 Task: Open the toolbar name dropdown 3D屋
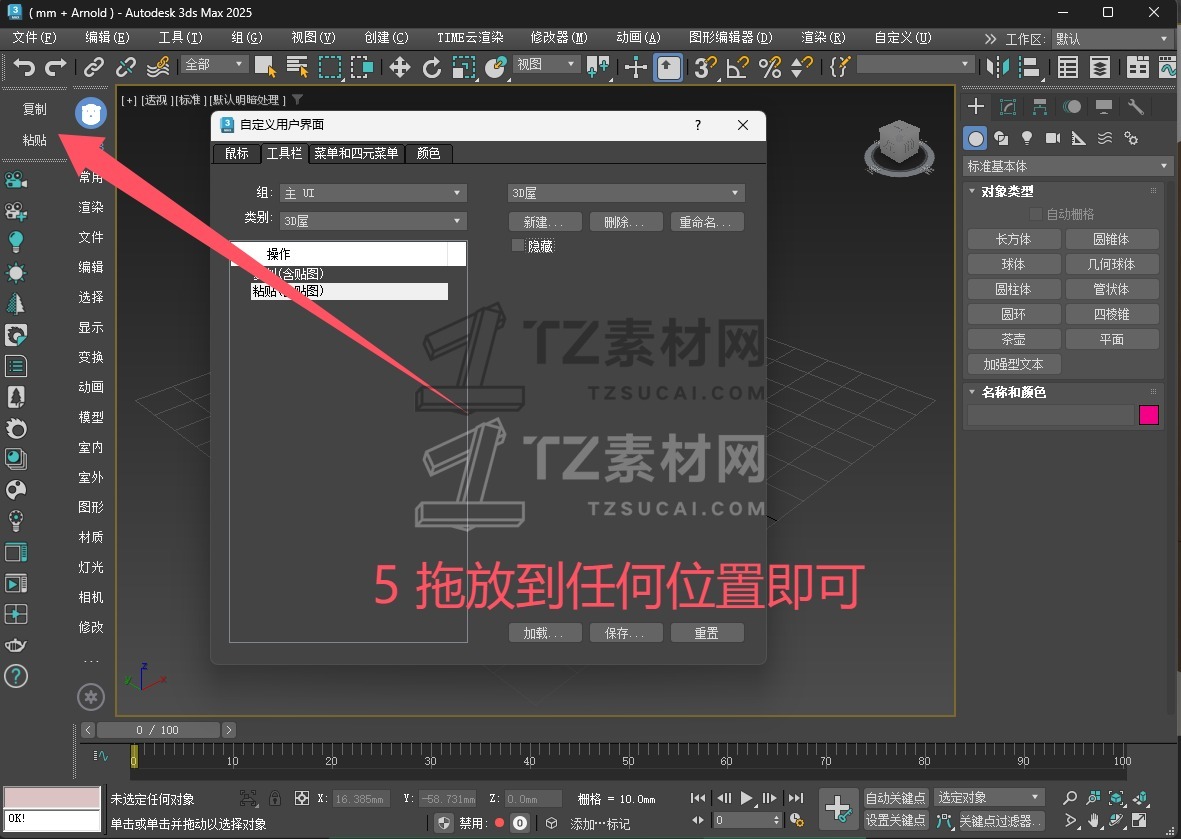626,194
